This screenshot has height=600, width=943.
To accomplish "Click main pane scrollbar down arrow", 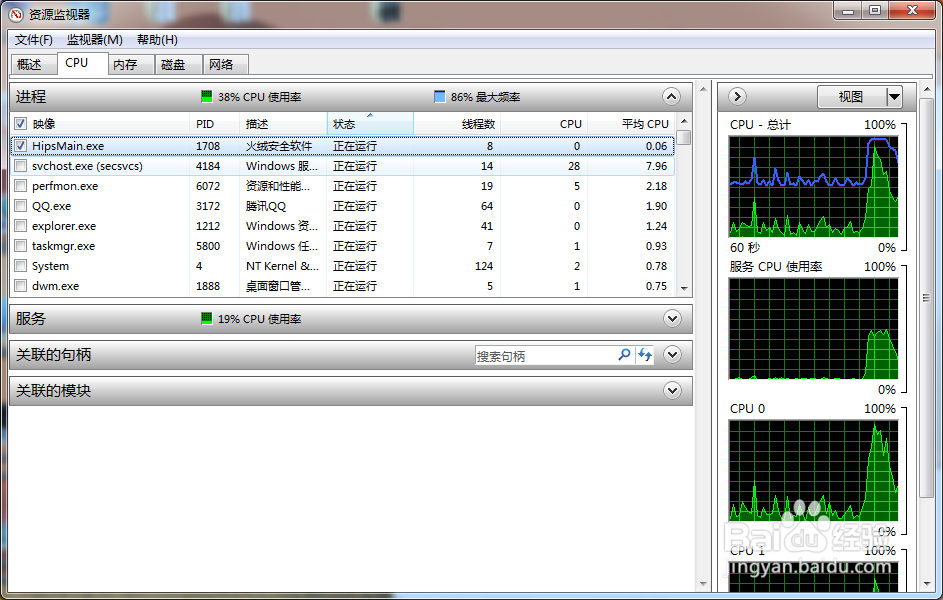I will (704, 584).
